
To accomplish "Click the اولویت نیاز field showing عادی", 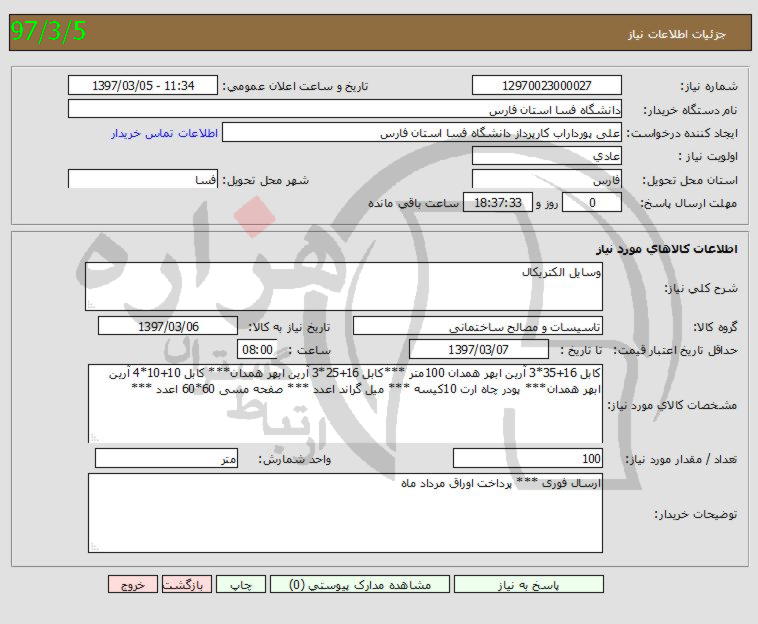I will tap(546, 157).
